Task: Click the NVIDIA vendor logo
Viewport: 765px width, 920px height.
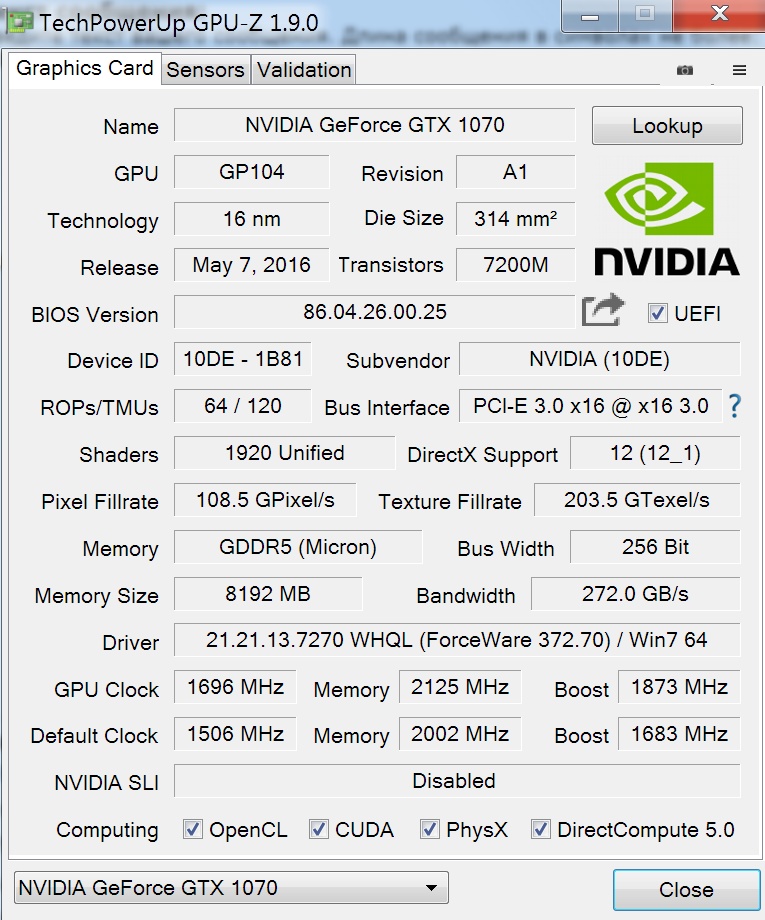Action: (667, 219)
